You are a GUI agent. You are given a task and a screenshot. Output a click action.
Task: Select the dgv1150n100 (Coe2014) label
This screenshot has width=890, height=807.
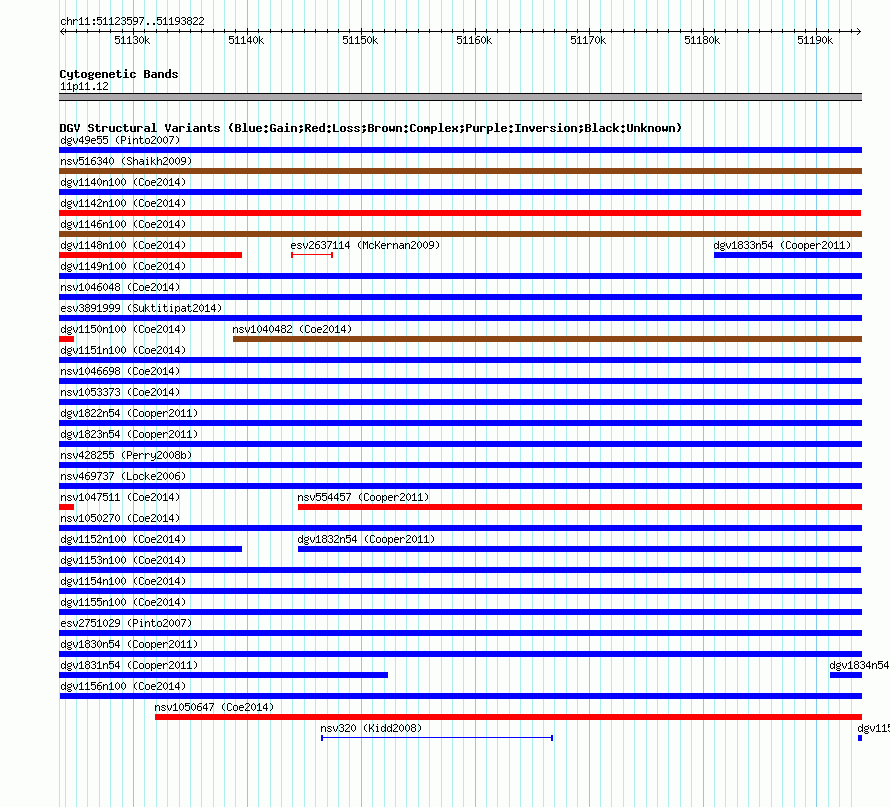click(x=123, y=329)
